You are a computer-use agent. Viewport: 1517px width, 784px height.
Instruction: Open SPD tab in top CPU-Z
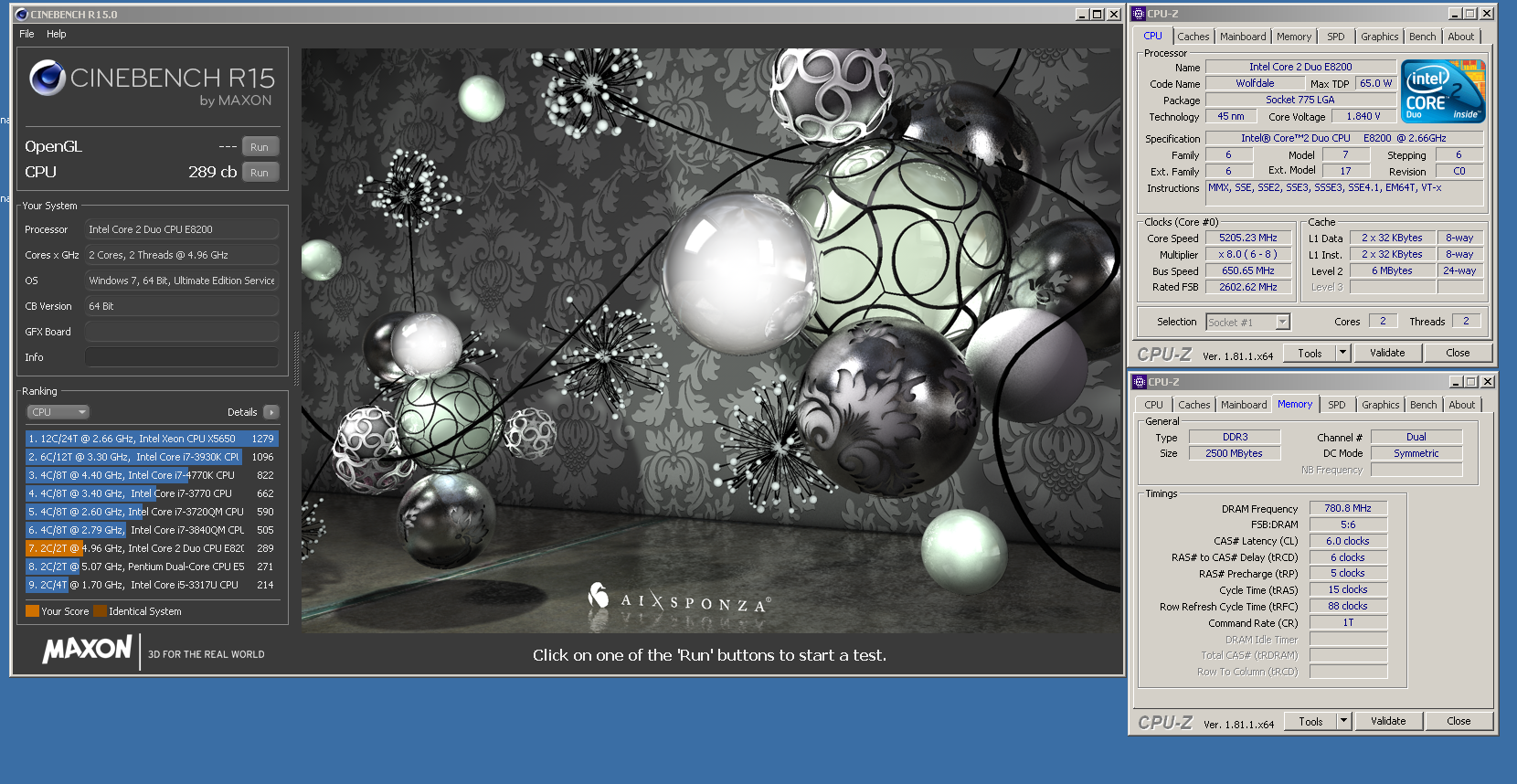[1336, 37]
